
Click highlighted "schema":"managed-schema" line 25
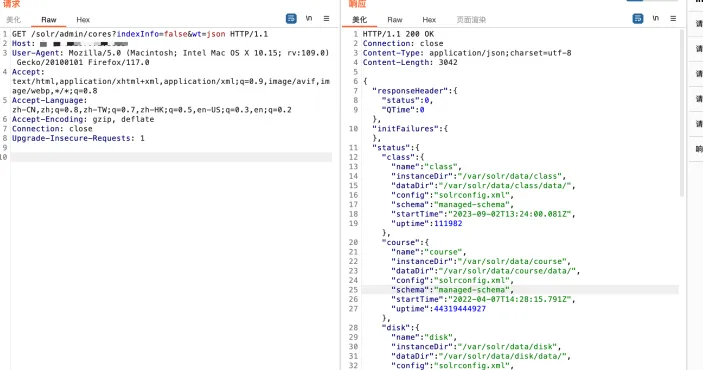[452, 290]
